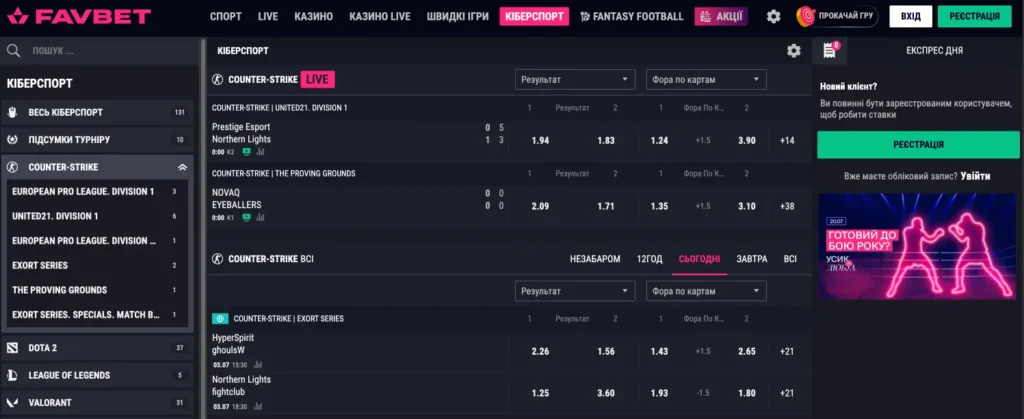Open settings gear in top navigation
This screenshot has height=419, width=1024.
pos(773,16)
